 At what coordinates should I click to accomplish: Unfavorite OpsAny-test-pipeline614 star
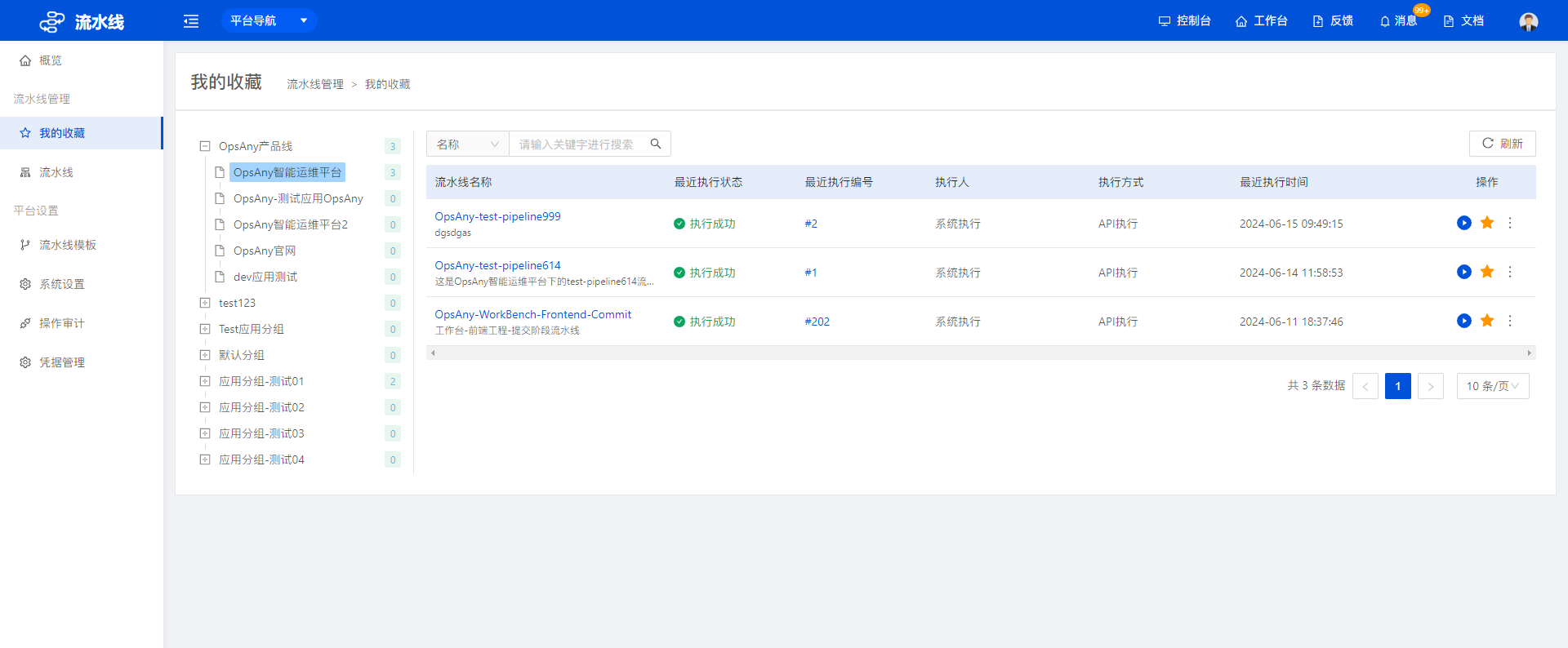1487,272
